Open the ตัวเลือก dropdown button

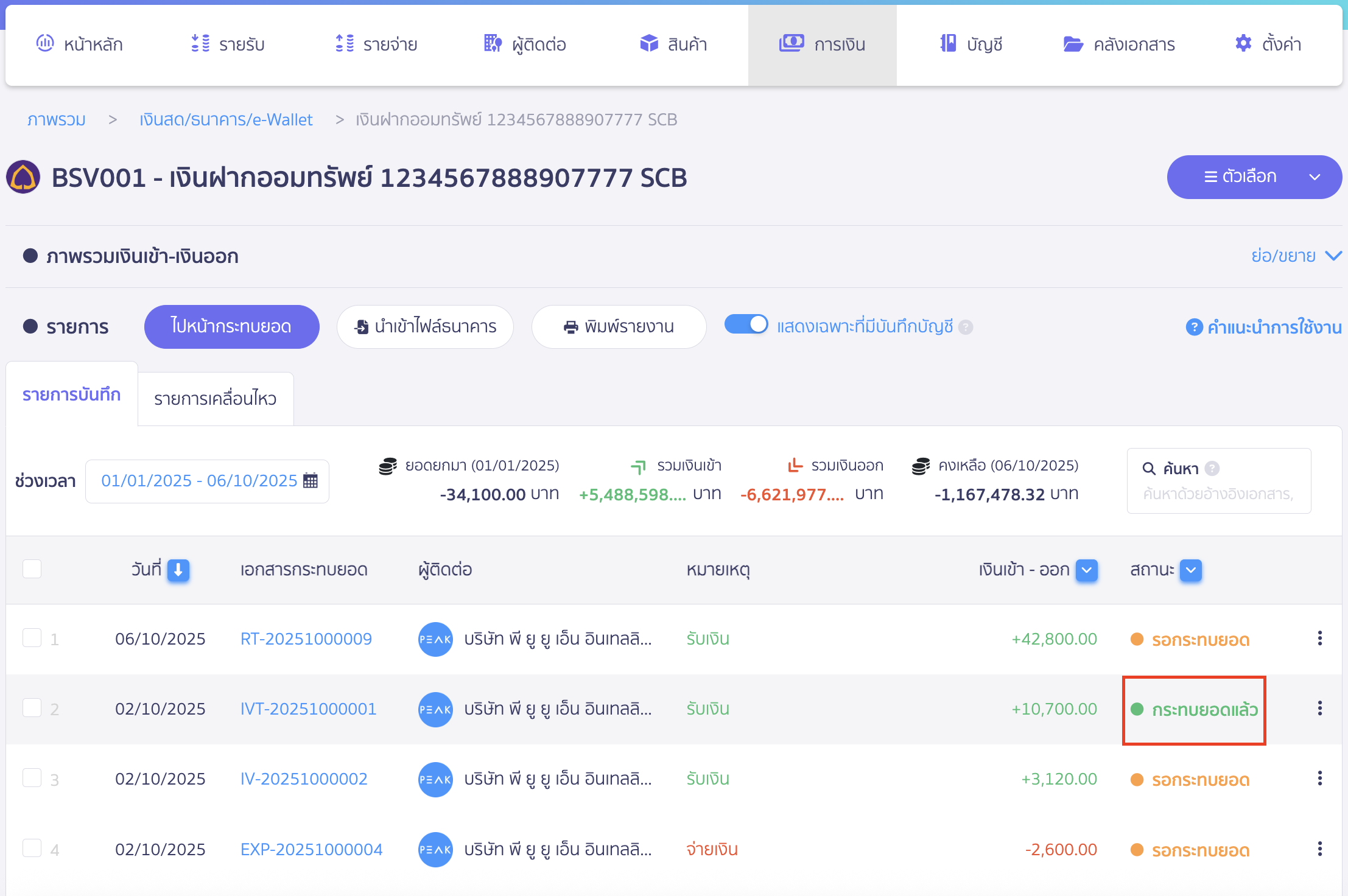point(1254,177)
